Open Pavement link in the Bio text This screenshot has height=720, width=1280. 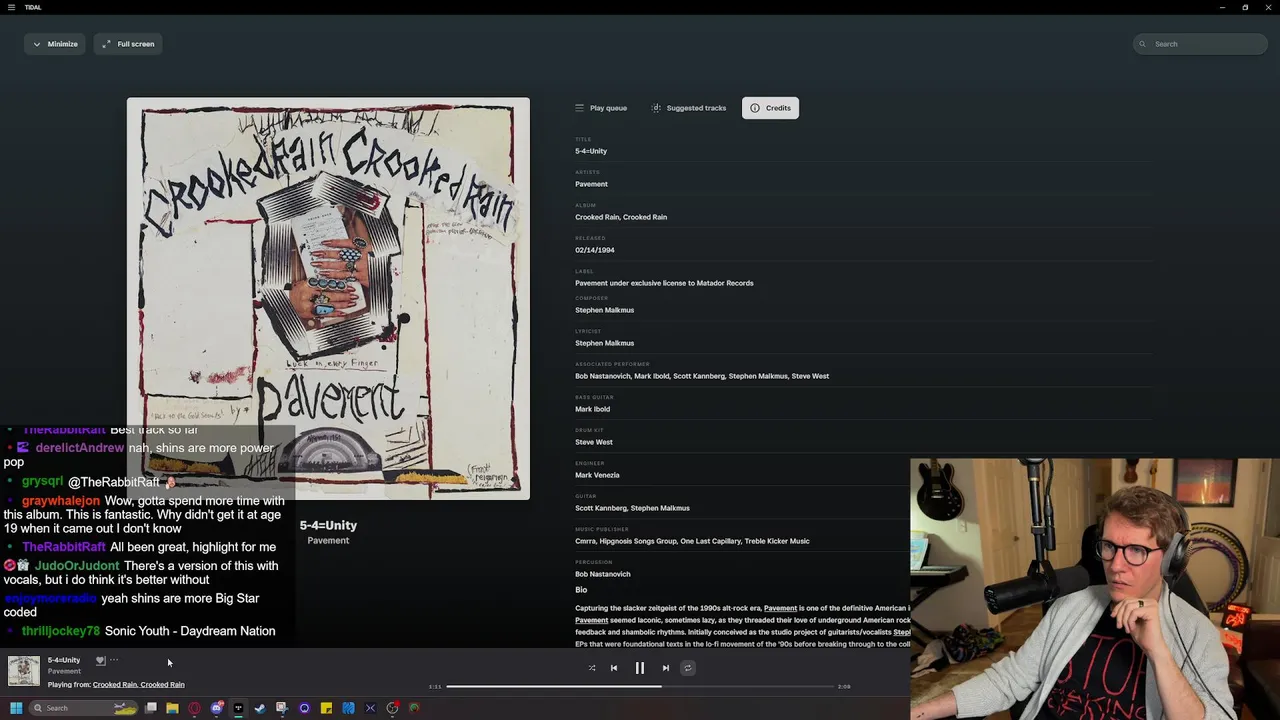click(x=780, y=608)
